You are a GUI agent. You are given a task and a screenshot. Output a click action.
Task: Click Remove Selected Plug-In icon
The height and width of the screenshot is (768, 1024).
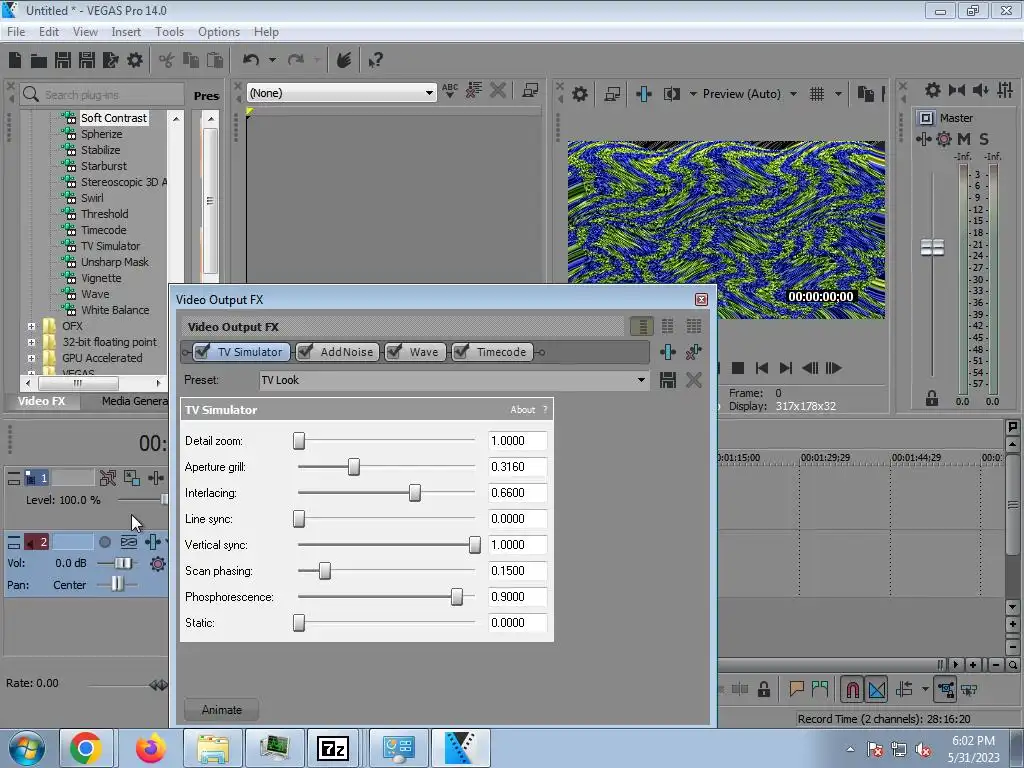[694, 352]
